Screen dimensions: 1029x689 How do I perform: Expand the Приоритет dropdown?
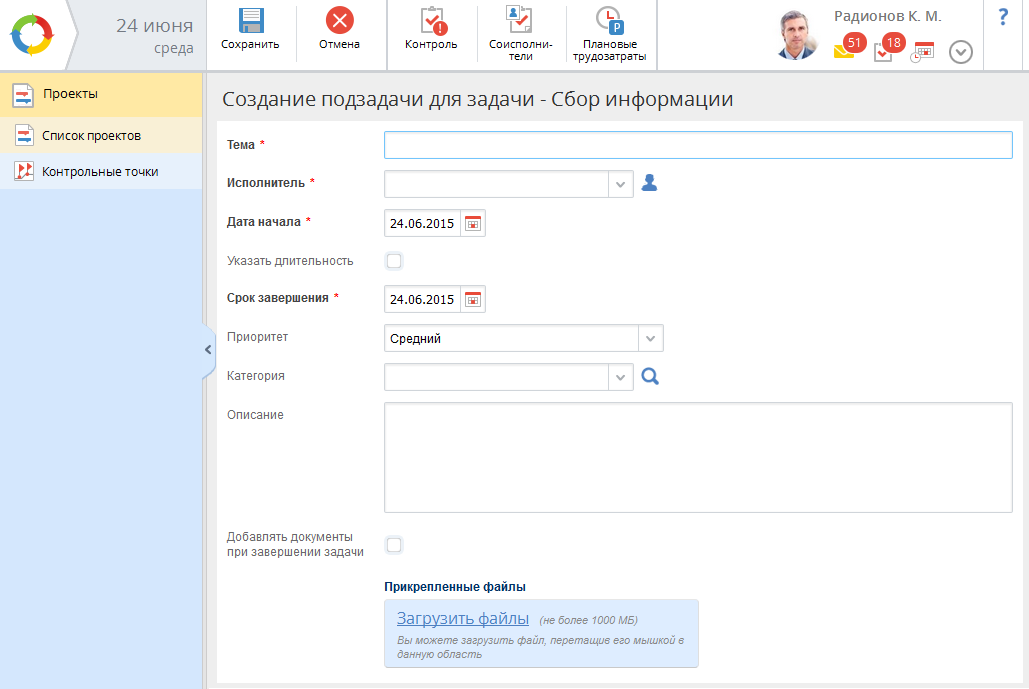point(650,338)
